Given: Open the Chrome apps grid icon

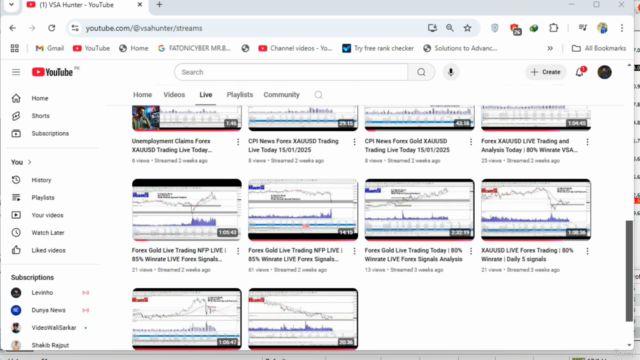Looking at the screenshot, I should tap(15, 48).
